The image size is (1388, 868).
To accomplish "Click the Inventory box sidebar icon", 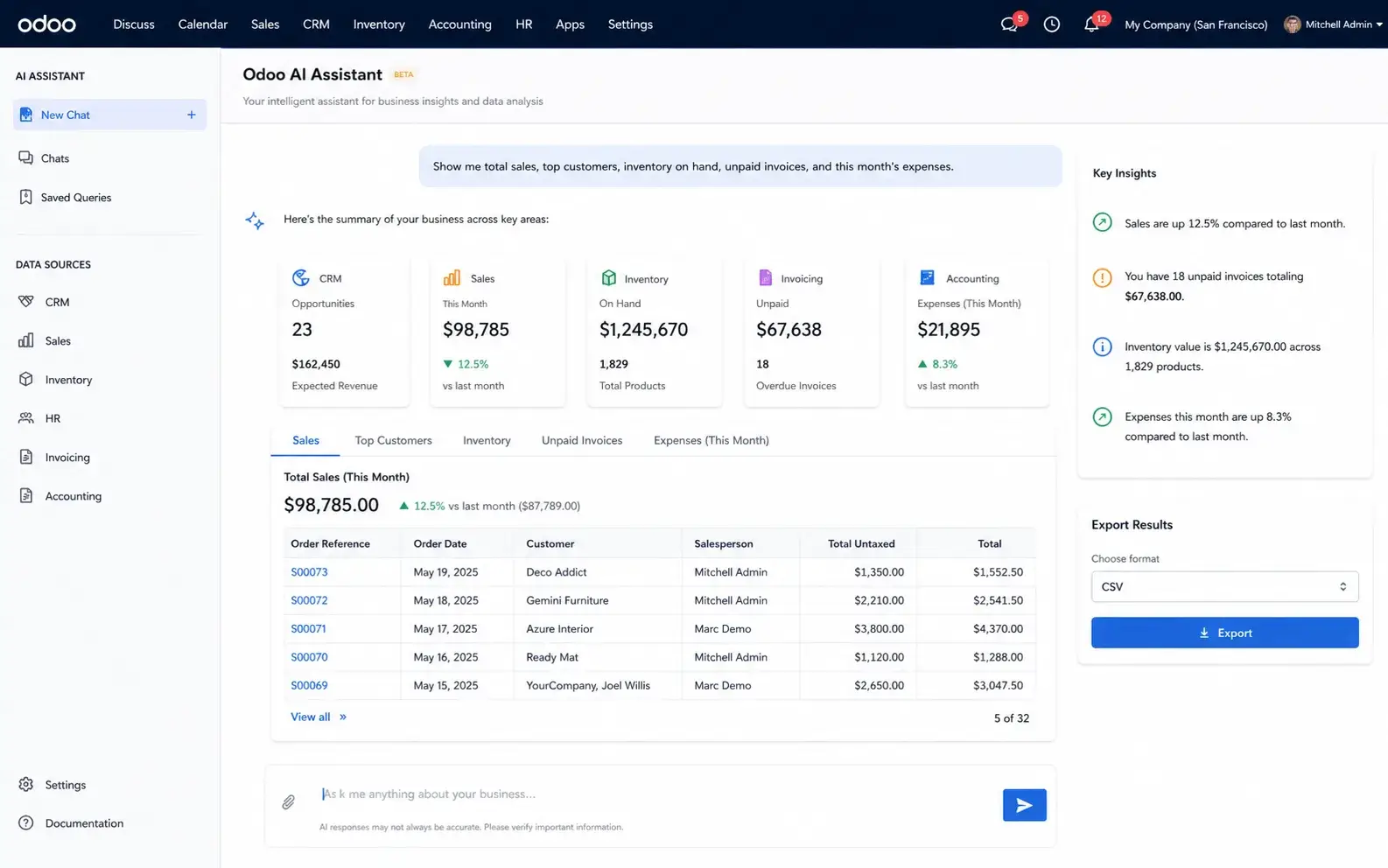I will click(x=26, y=379).
